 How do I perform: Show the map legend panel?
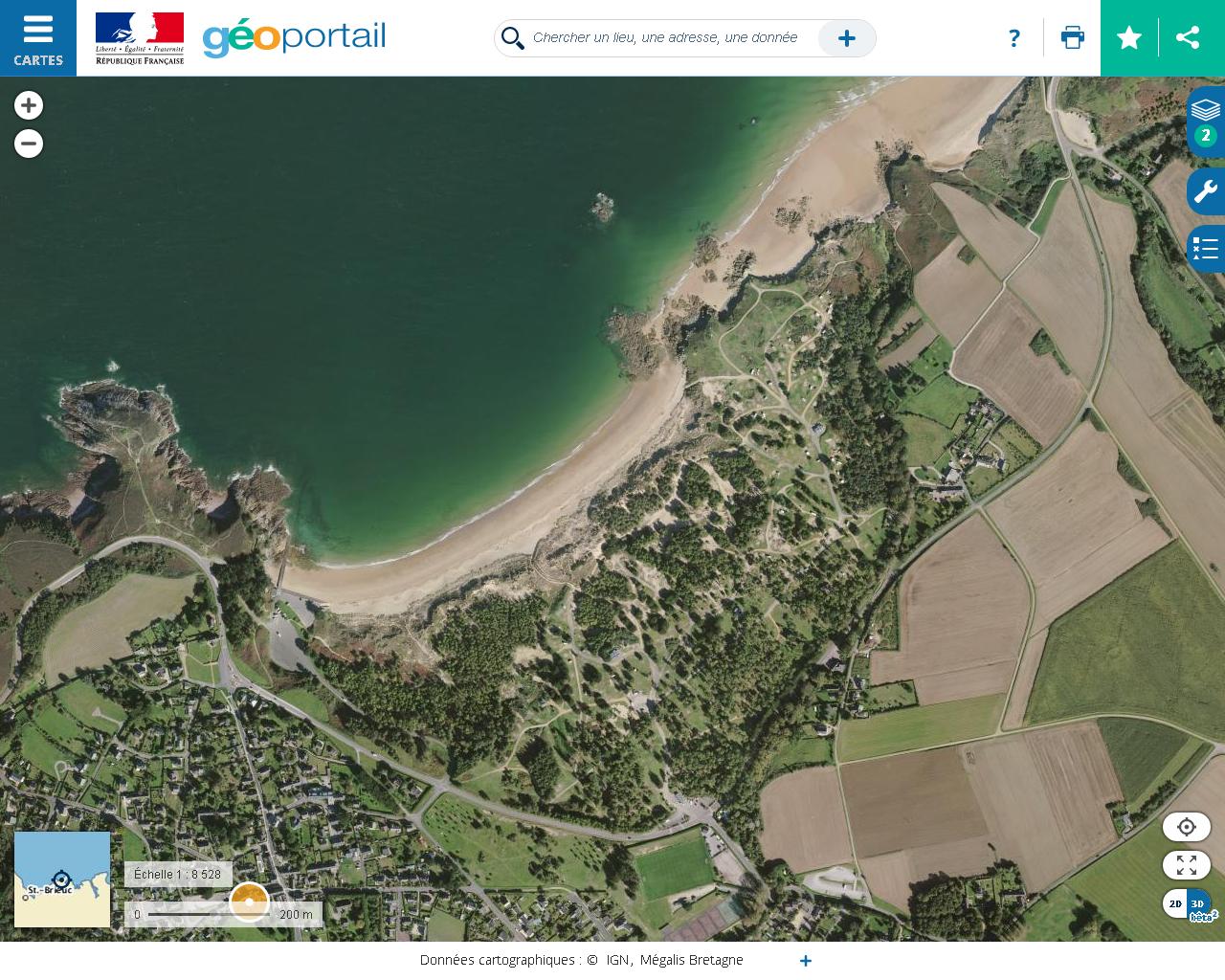click(1205, 250)
